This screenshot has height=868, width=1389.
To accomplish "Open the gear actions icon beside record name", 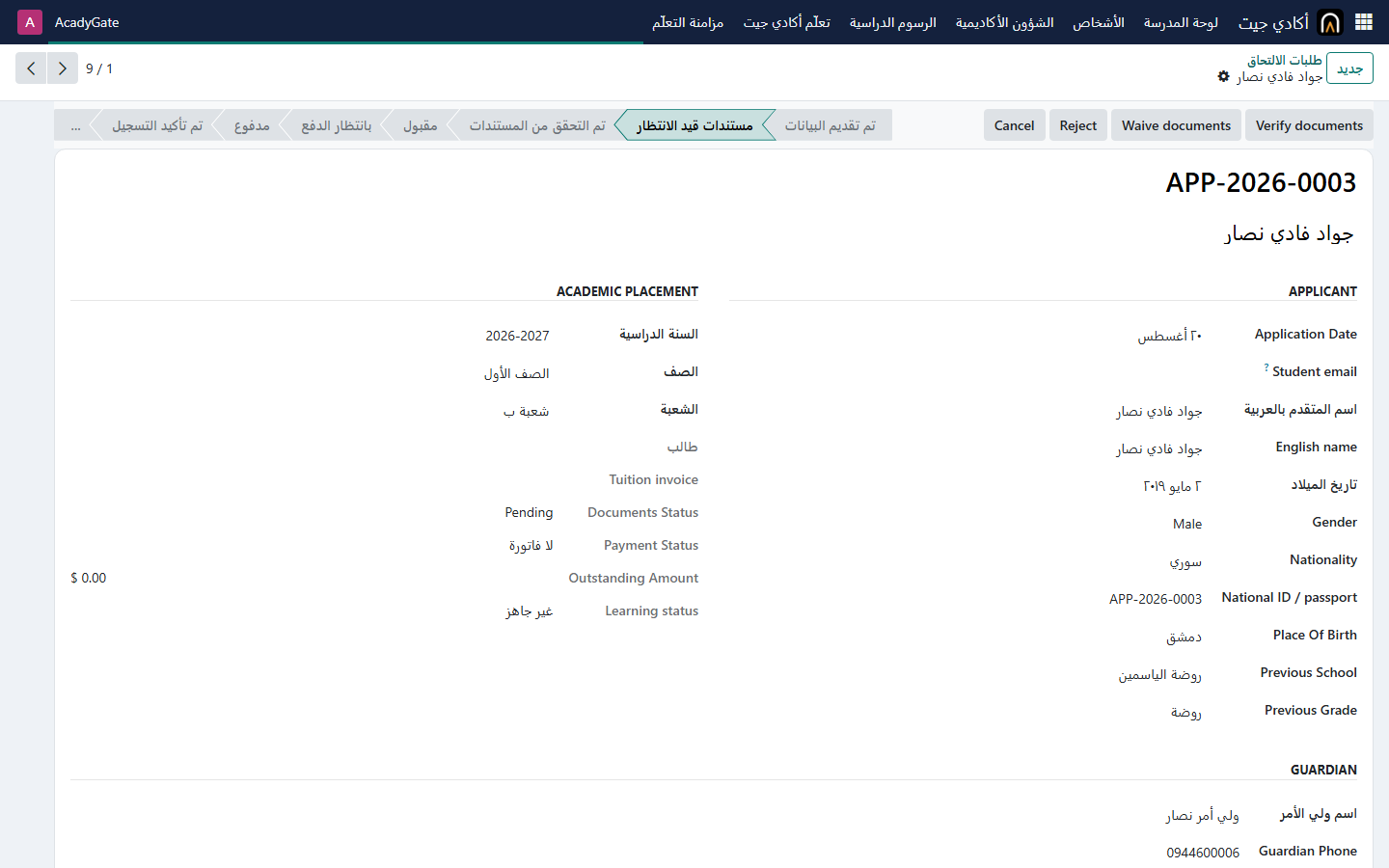I will coord(1224,76).
